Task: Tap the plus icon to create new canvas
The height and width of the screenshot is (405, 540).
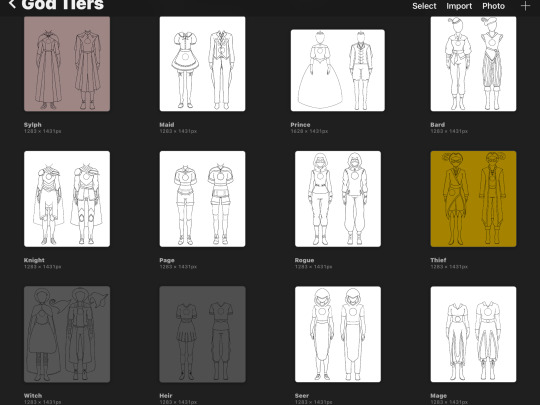Action: coord(525,6)
